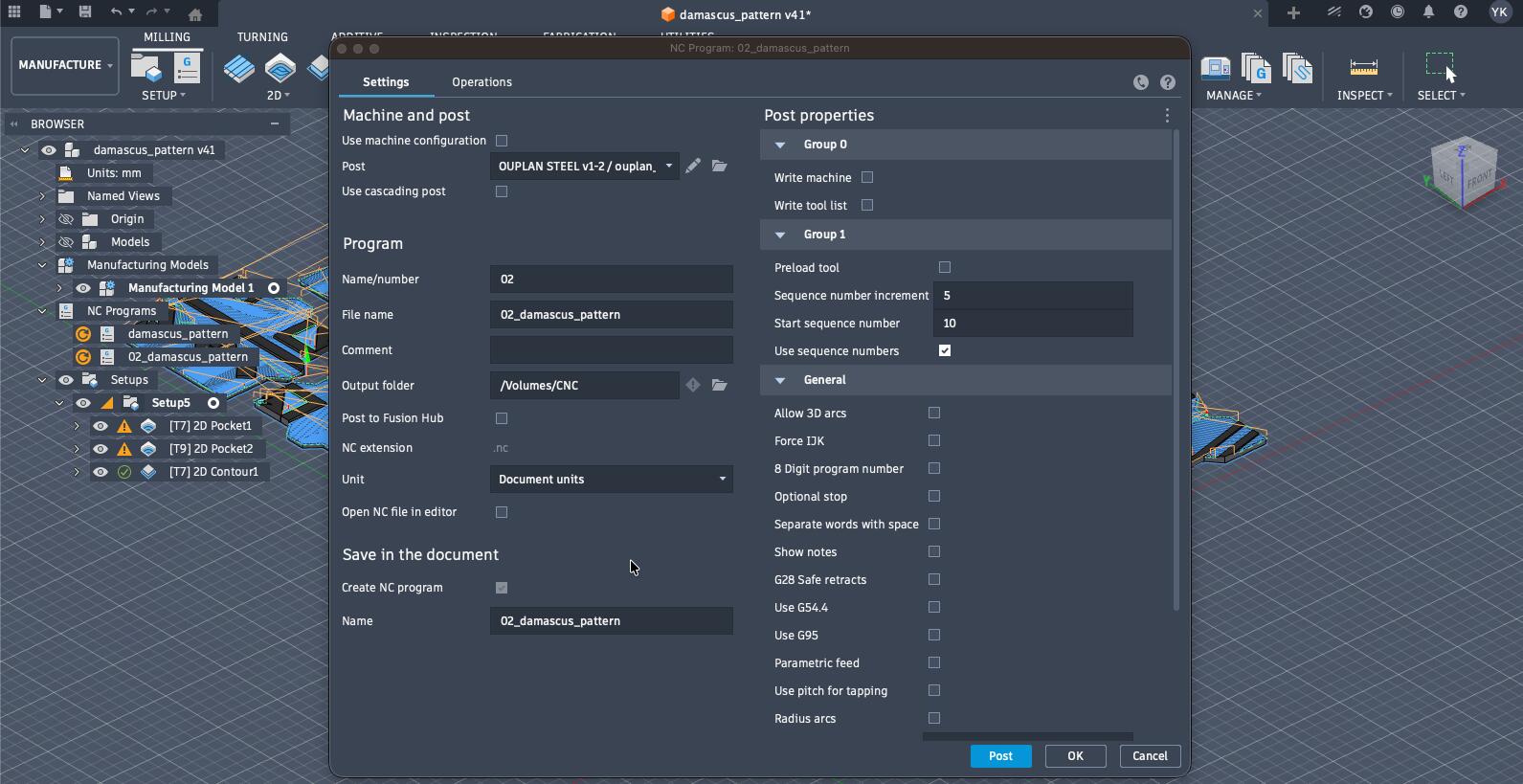
Task: Click the home icon in title bar
Action: click(x=195, y=14)
